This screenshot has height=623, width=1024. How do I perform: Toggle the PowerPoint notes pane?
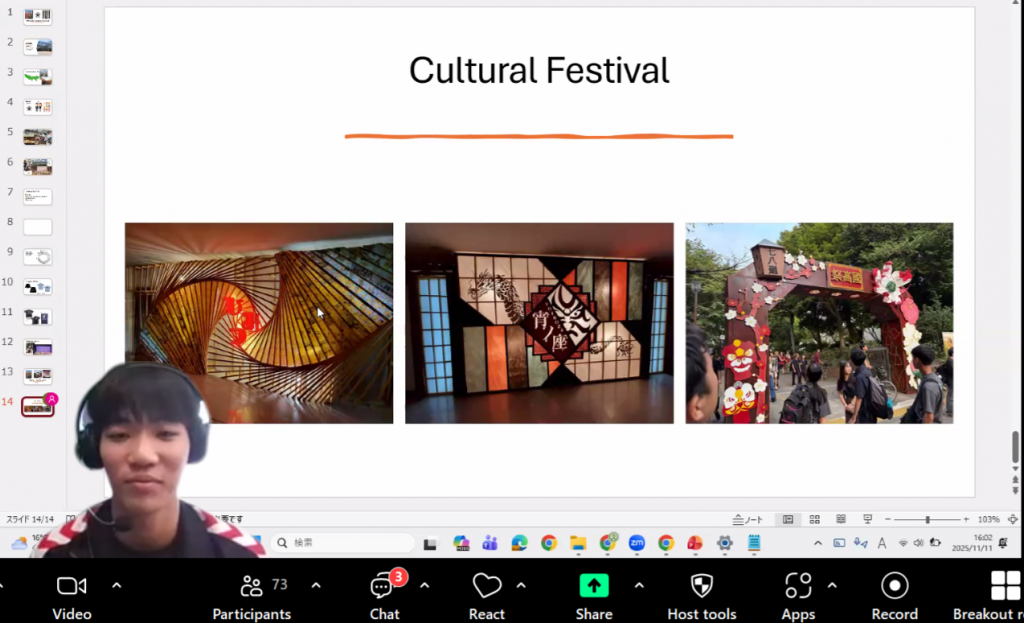pos(748,520)
